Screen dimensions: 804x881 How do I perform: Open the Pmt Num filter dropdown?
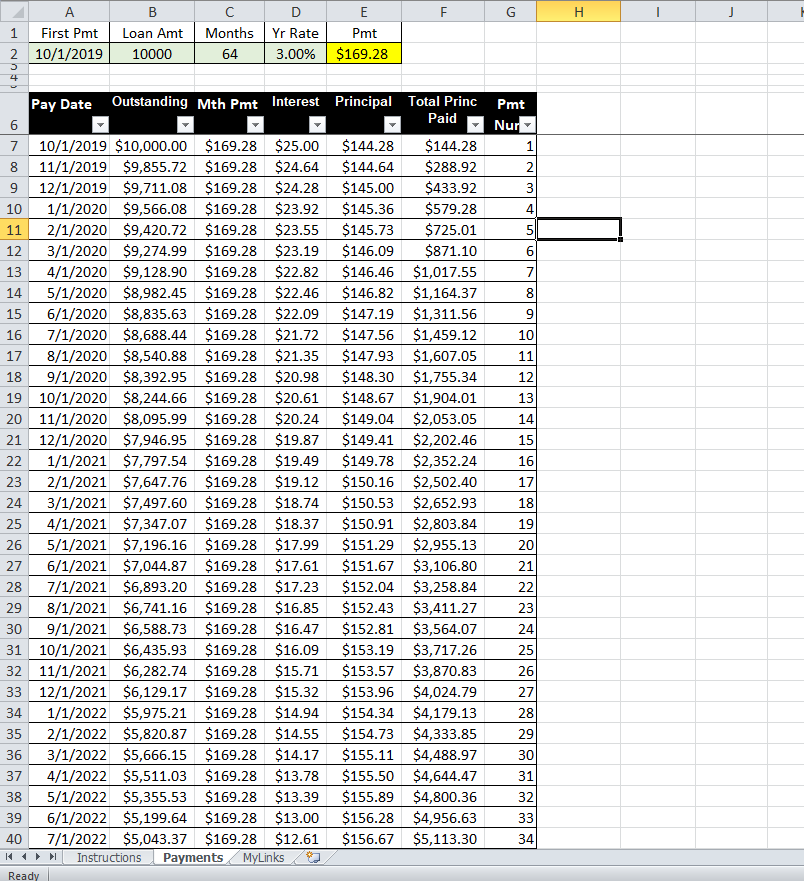[527, 124]
